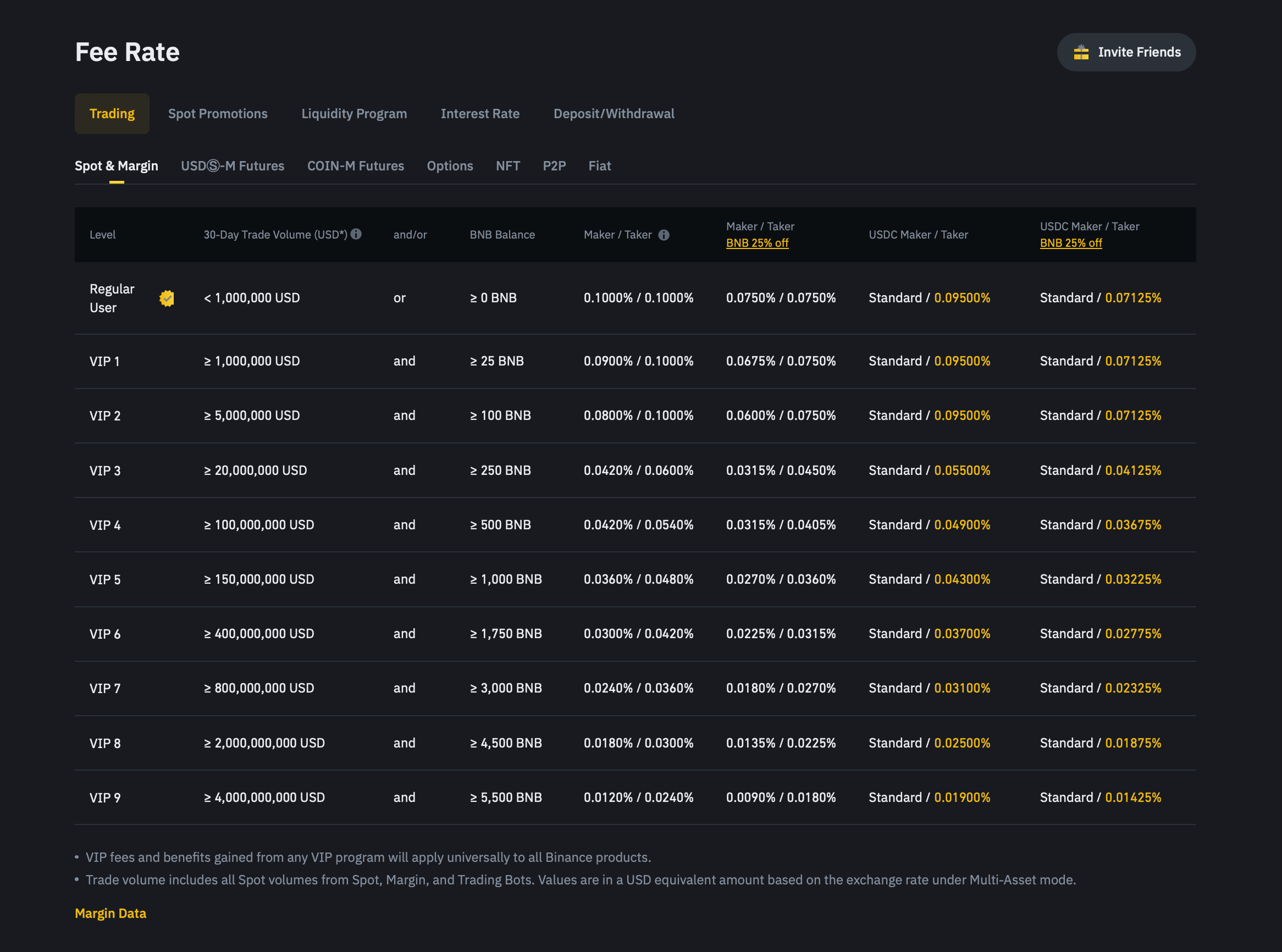Click the VIP 7 level cell
The image size is (1282, 952).
(105, 688)
